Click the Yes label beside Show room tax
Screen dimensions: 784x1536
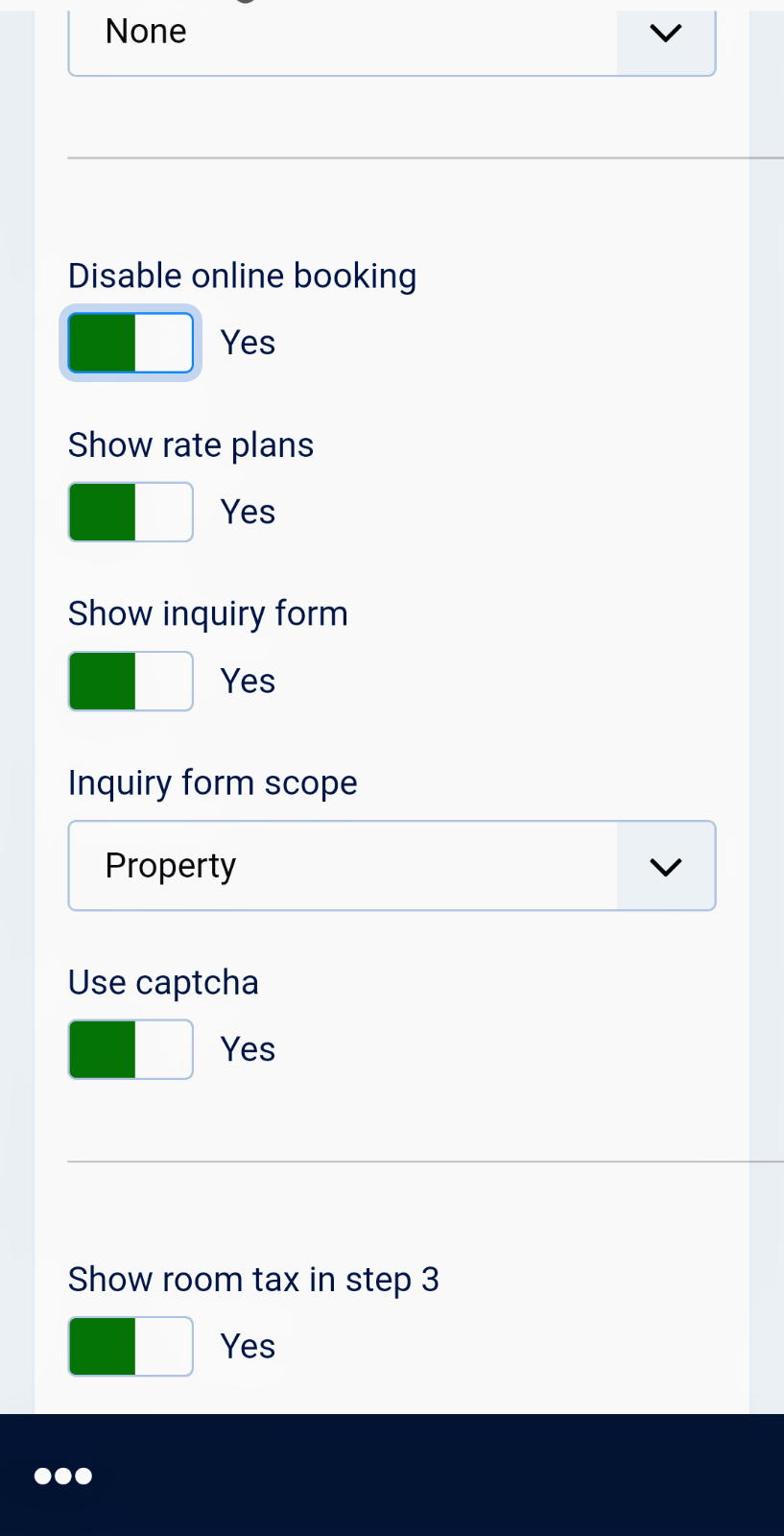[248, 1346]
